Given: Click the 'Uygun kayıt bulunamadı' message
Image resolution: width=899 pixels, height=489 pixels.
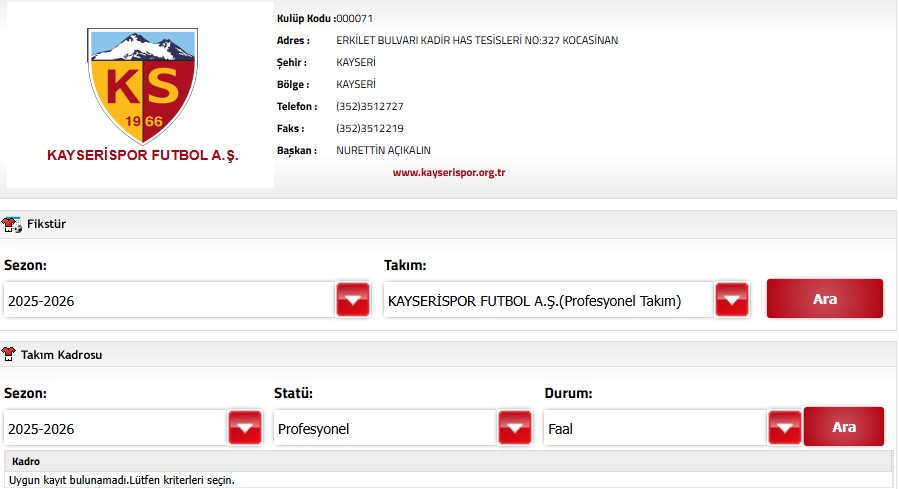Looking at the screenshot, I should click(122, 480).
